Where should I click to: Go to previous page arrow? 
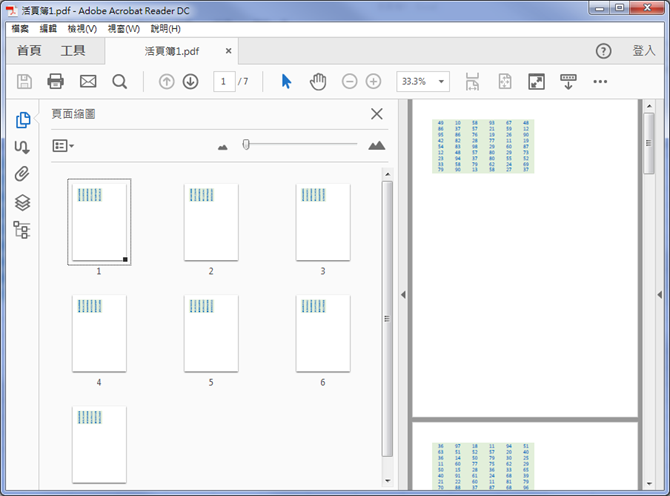click(167, 81)
